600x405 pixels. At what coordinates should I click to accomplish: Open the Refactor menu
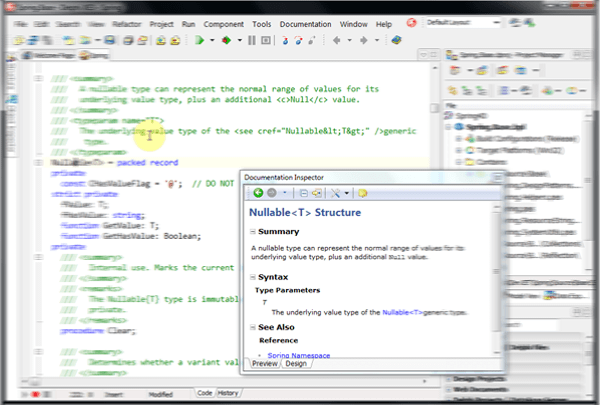click(x=127, y=24)
